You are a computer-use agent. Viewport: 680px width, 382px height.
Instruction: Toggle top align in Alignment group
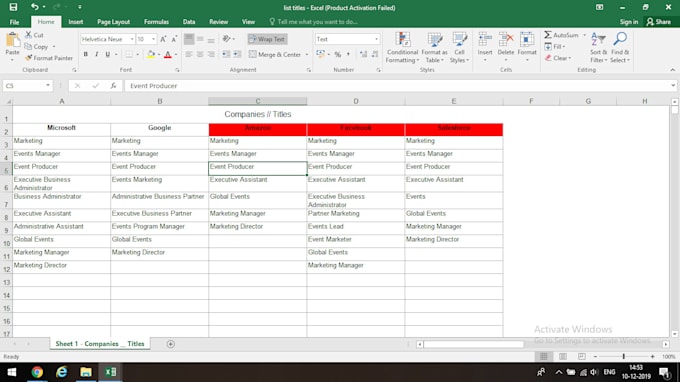click(189, 39)
